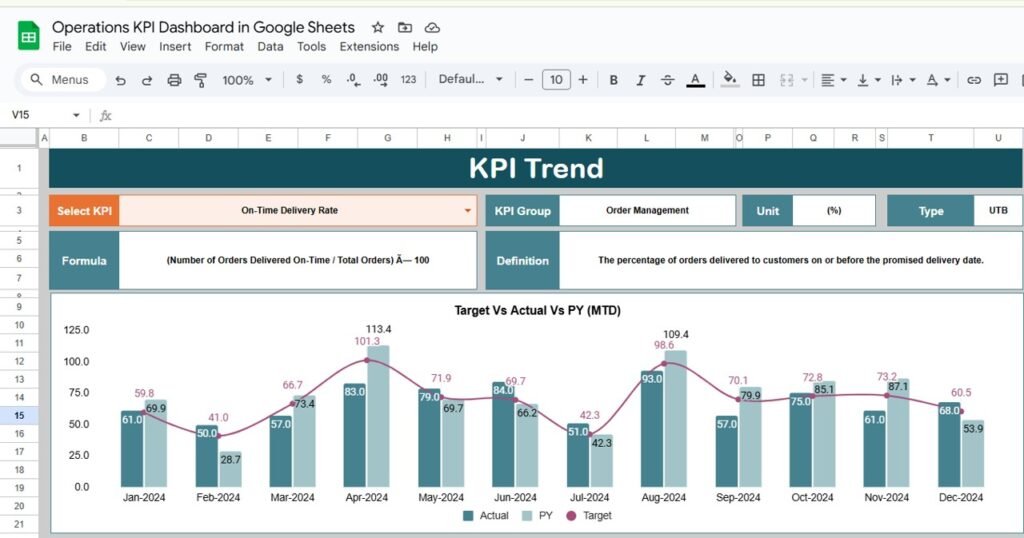Open the Extensions menu

(x=369, y=46)
